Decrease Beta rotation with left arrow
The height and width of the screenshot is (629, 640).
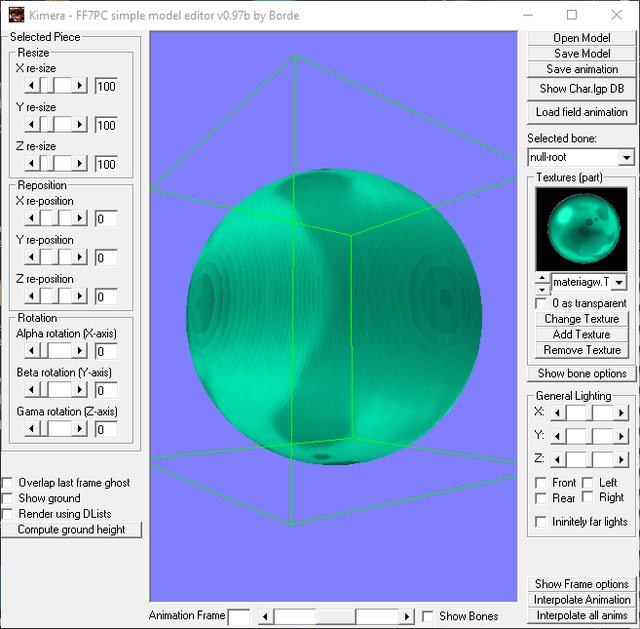[32, 390]
